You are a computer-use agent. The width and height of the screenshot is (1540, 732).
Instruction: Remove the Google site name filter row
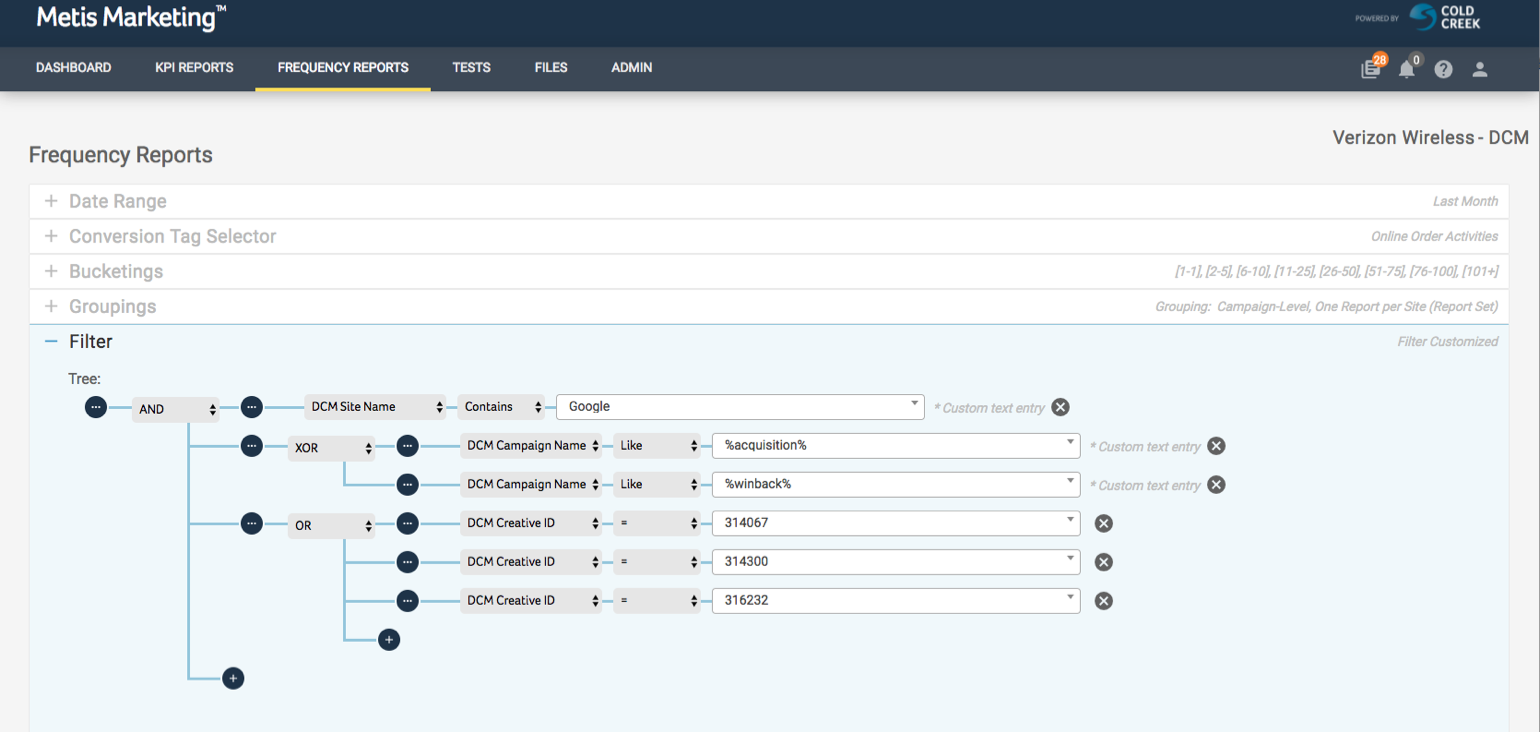(x=1060, y=407)
